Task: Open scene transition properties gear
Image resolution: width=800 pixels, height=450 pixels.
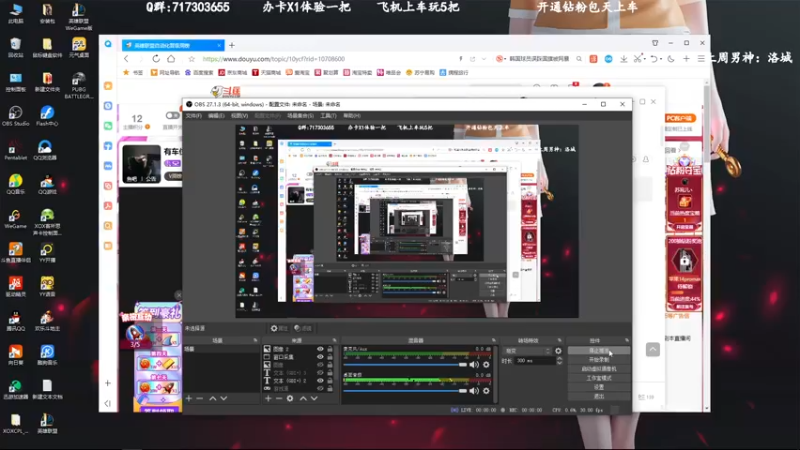Action: point(558,351)
